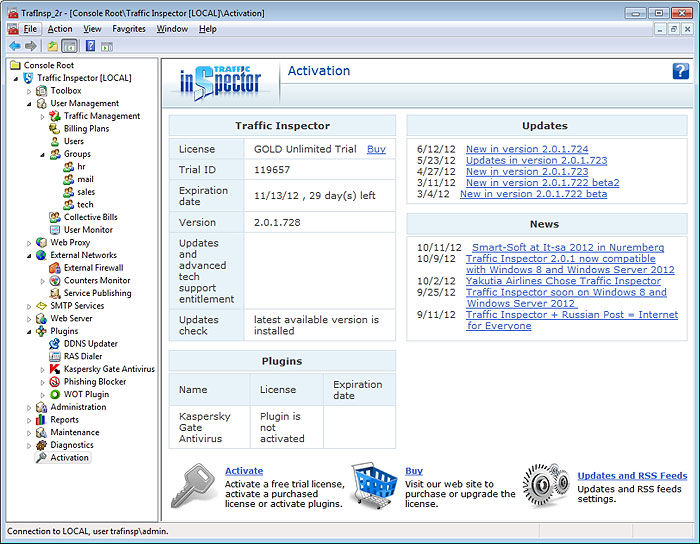Collapse the Groups tree node

pos(42,154)
